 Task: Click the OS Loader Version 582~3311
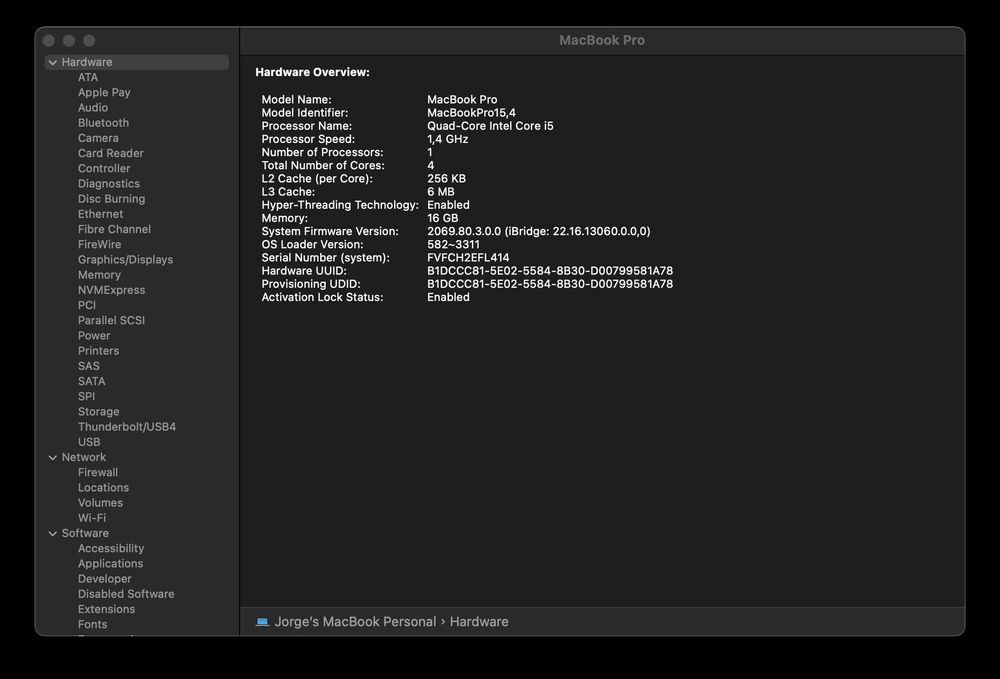[453, 245]
